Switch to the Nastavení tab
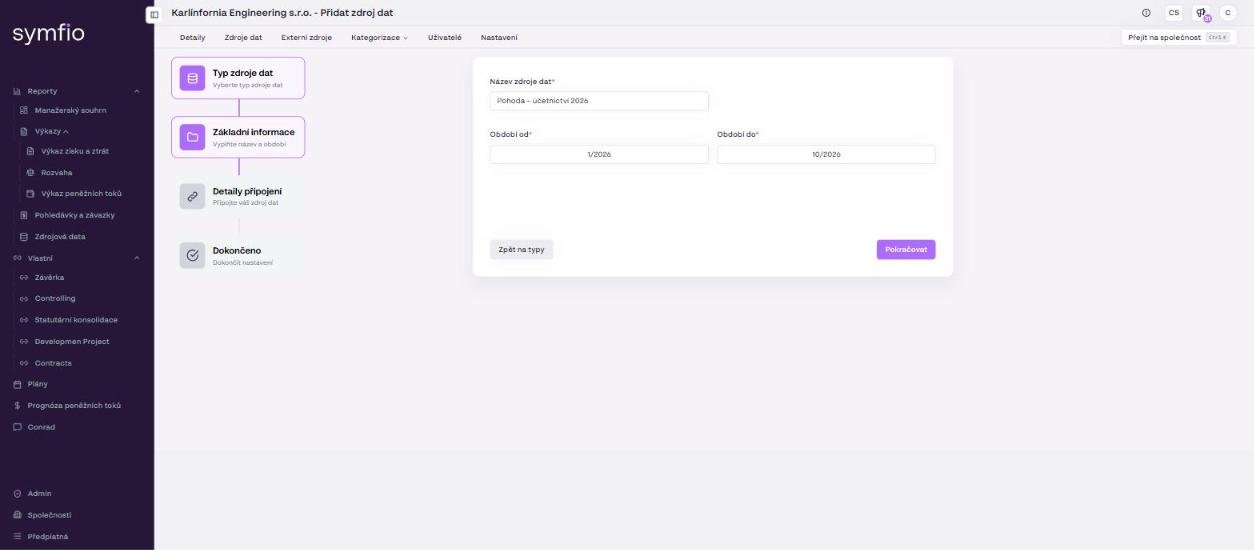The image size is (1254, 550). coord(499,37)
